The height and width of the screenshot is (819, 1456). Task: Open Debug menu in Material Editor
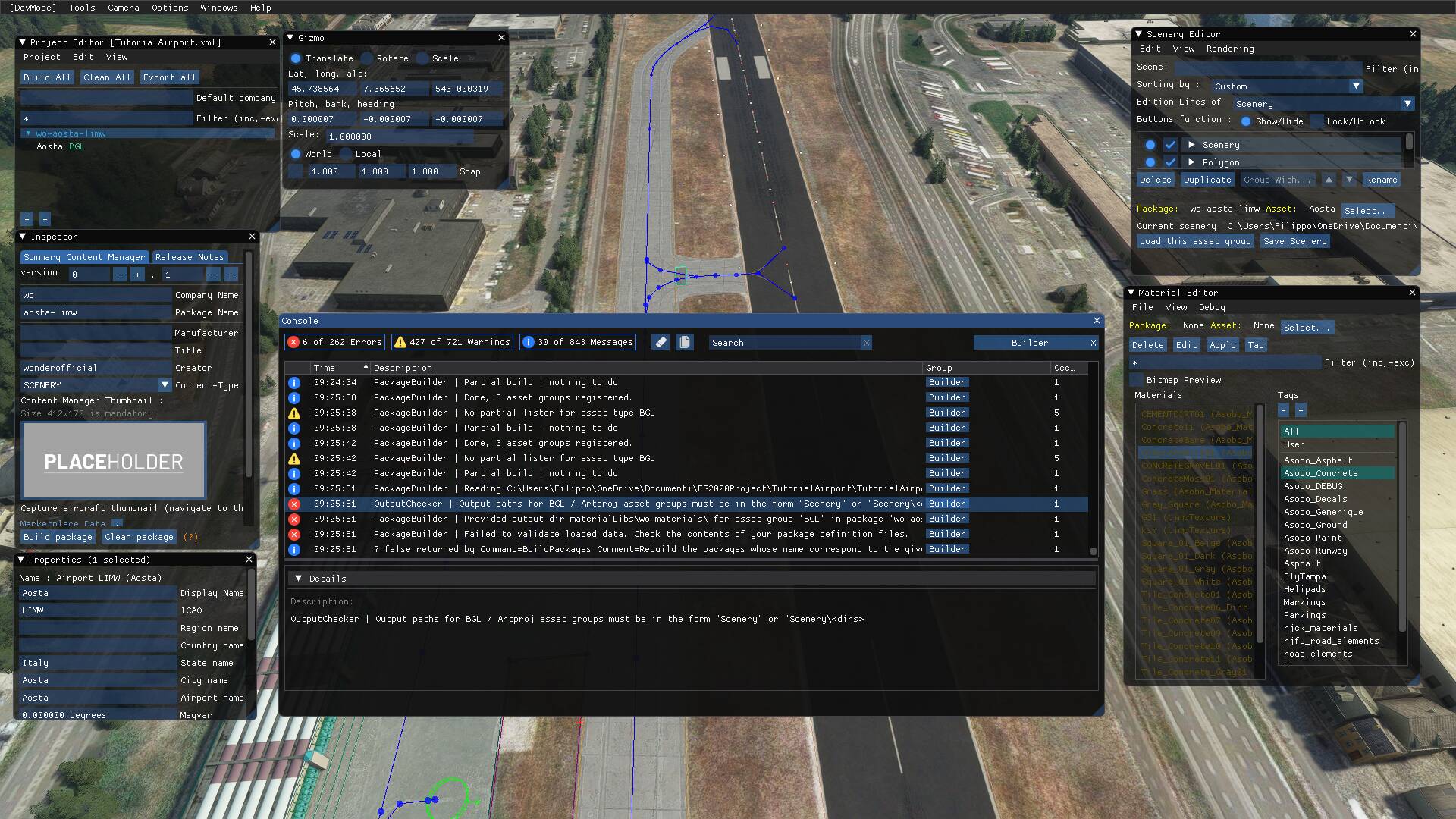(x=1212, y=307)
